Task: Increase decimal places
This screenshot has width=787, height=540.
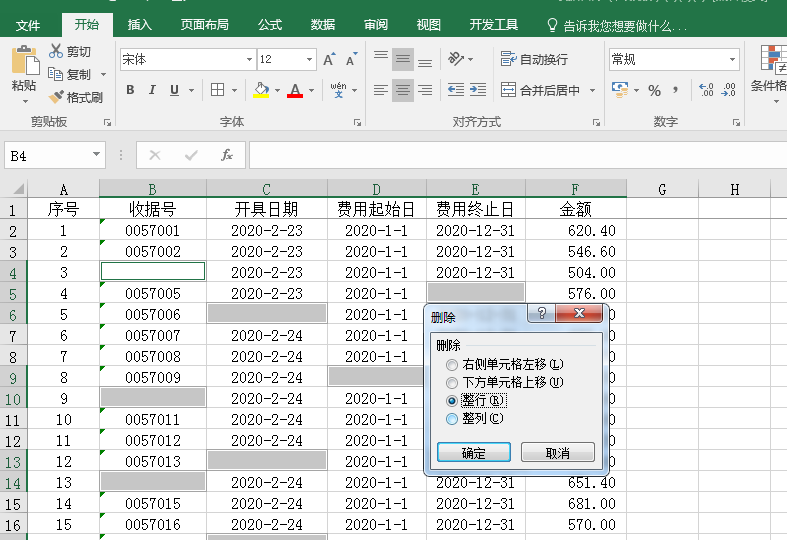Action: 706,90
